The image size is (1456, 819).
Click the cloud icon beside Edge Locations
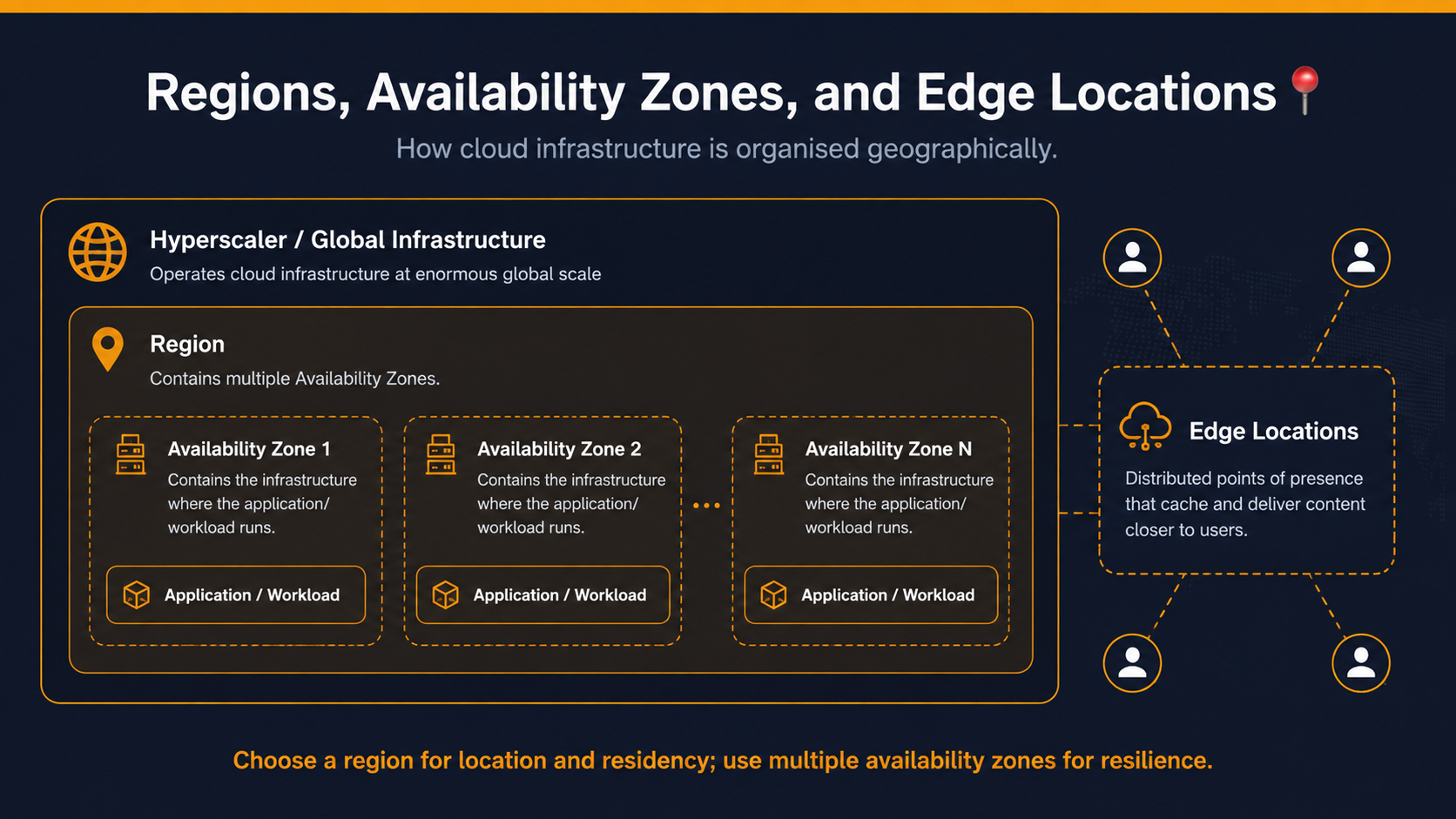[x=1145, y=426]
